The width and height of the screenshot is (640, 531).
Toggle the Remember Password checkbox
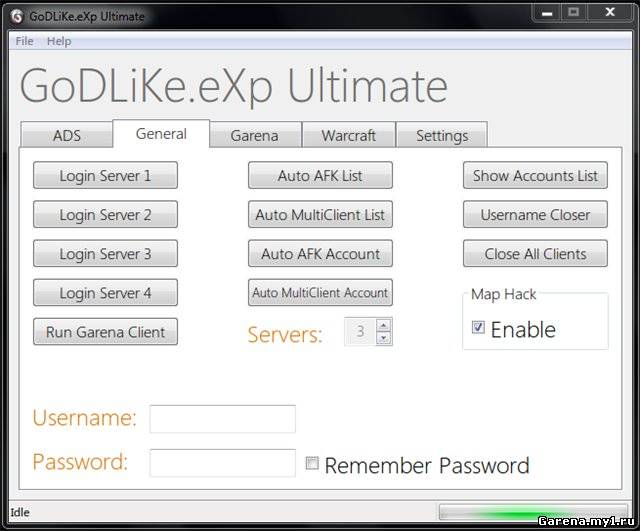tap(312, 464)
